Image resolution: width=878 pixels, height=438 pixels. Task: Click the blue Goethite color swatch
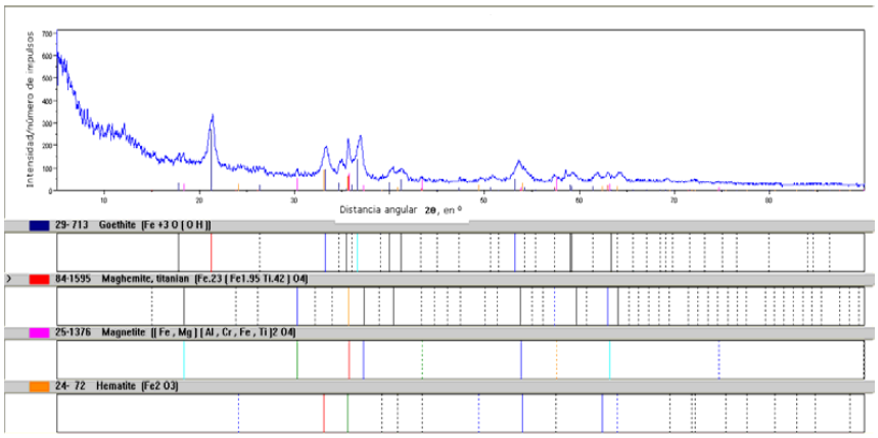pyautogui.click(x=41, y=225)
